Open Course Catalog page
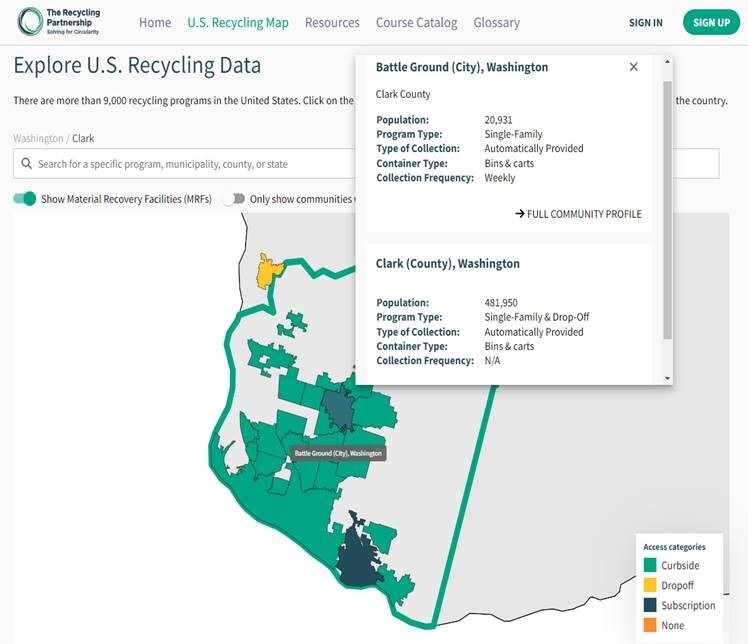The image size is (748, 644). click(416, 22)
